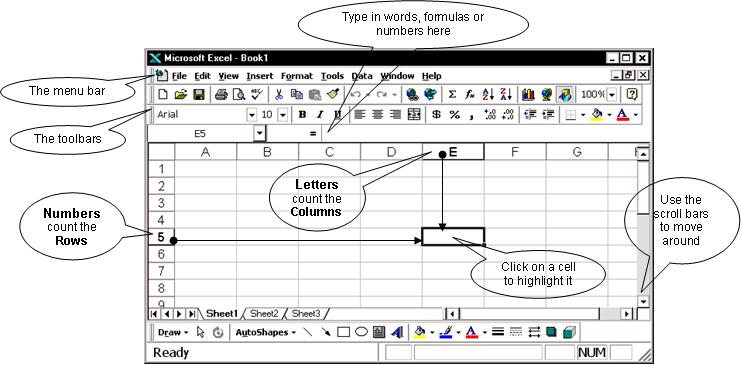Open the Format menu
741x365 pixels.
297,76
